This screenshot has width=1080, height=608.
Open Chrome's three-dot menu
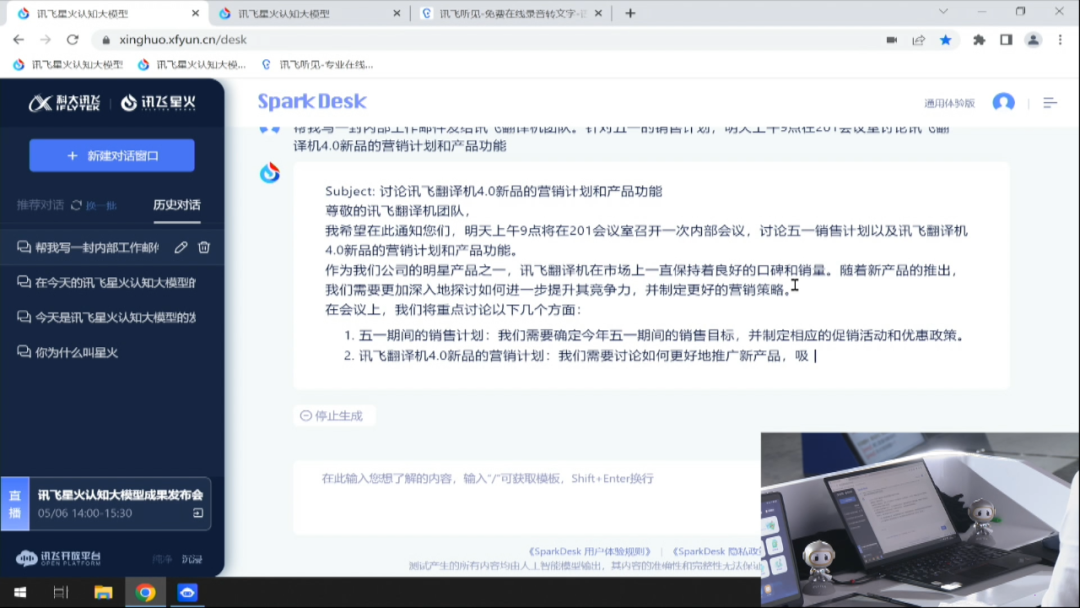pyautogui.click(x=1060, y=40)
